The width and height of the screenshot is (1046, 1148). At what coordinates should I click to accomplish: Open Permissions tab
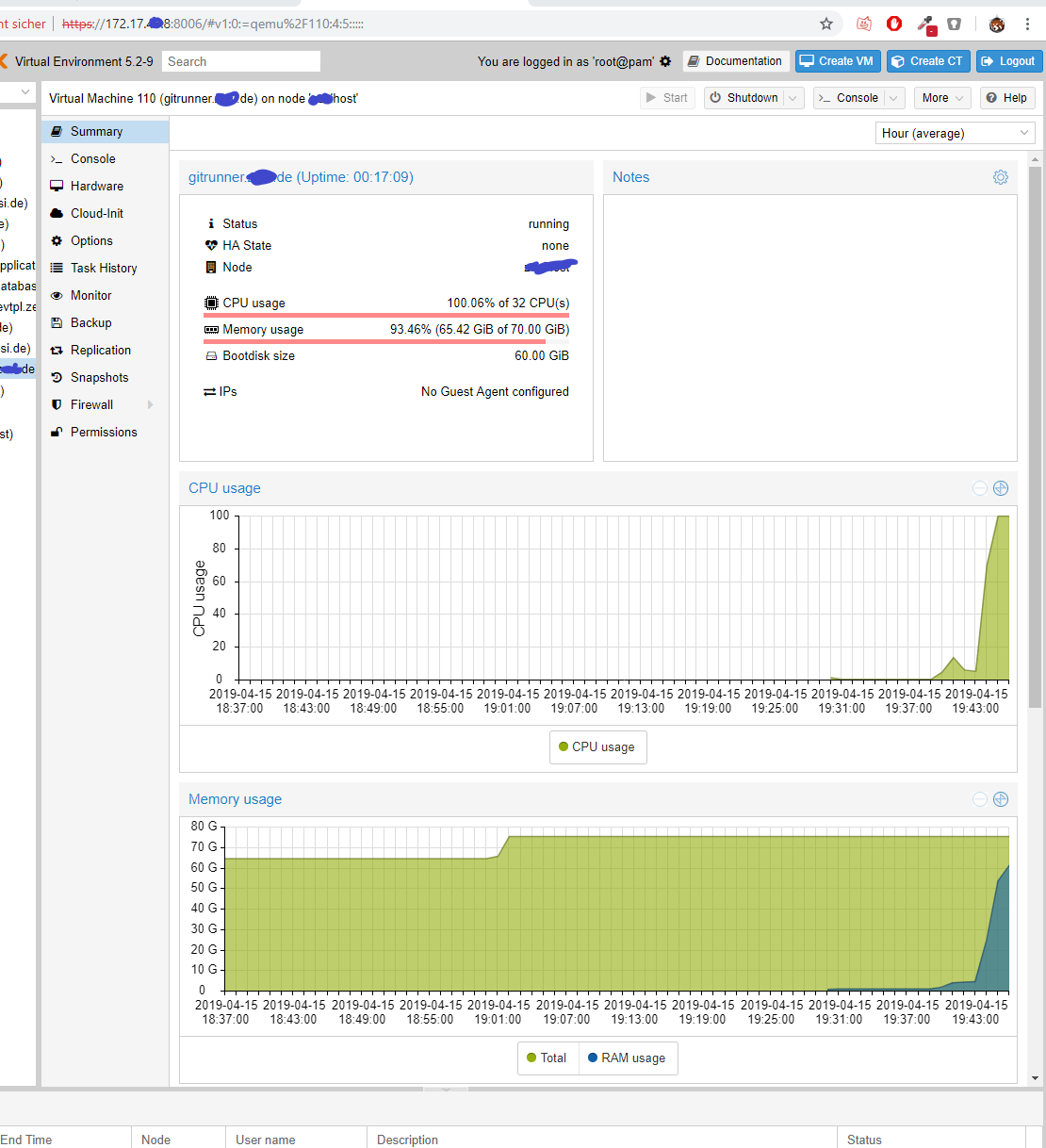[105, 432]
